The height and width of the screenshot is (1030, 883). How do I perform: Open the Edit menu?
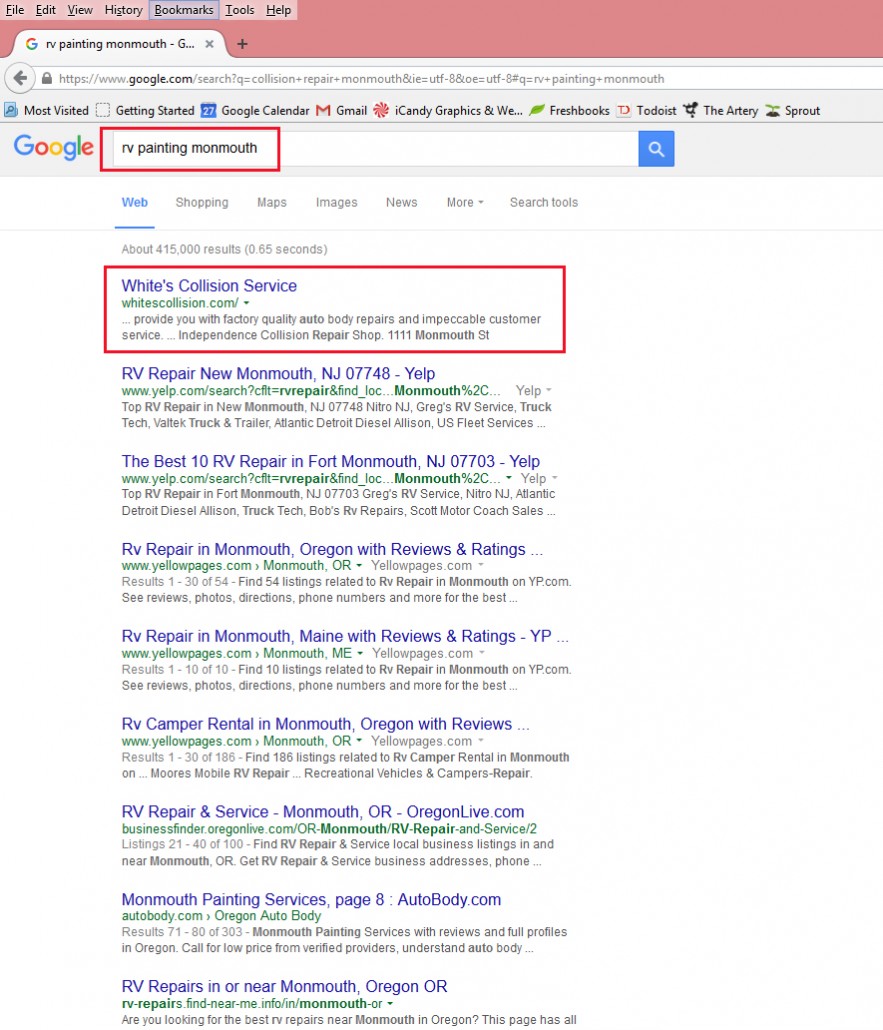click(x=45, y=10)
